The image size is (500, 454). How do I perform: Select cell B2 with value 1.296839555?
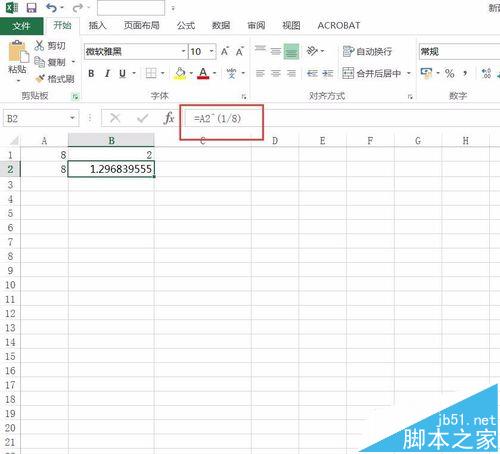click(111, 169)
